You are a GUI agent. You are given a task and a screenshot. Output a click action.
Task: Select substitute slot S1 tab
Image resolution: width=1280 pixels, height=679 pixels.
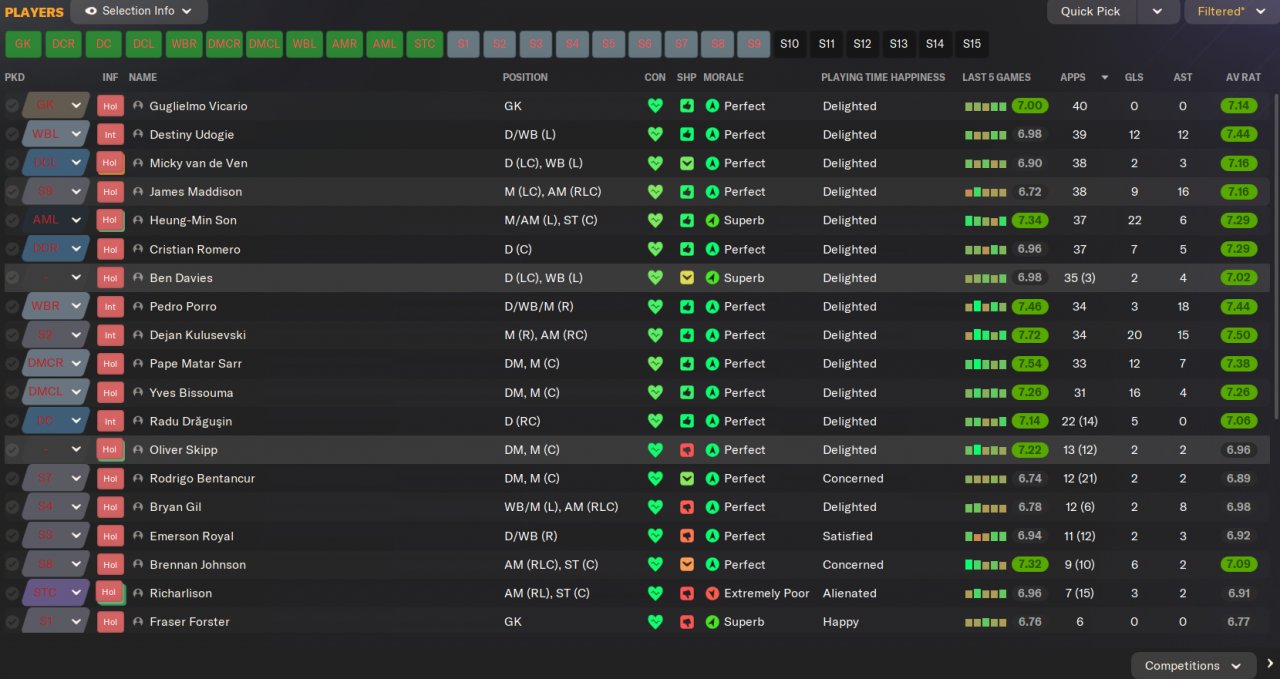463,44
